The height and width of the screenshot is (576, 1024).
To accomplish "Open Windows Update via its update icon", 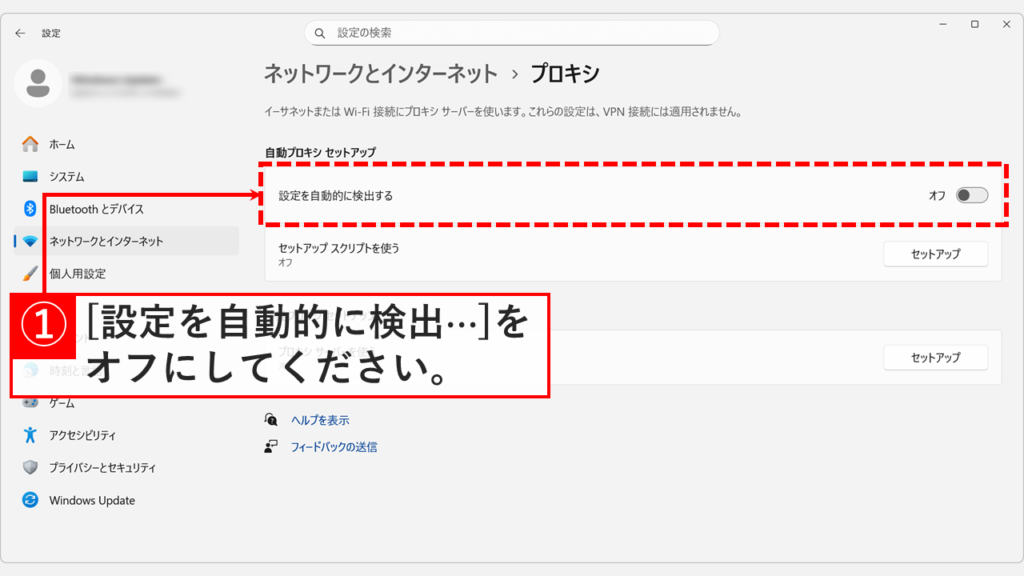I will (x=31, y=501).
